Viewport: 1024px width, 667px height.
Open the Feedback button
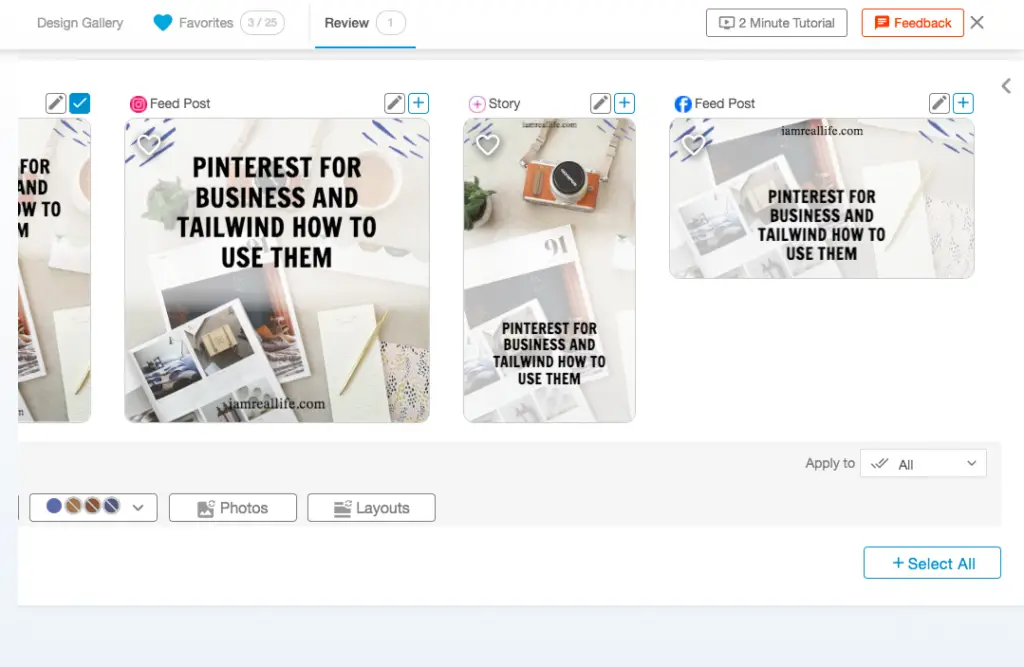pos(912,23)
